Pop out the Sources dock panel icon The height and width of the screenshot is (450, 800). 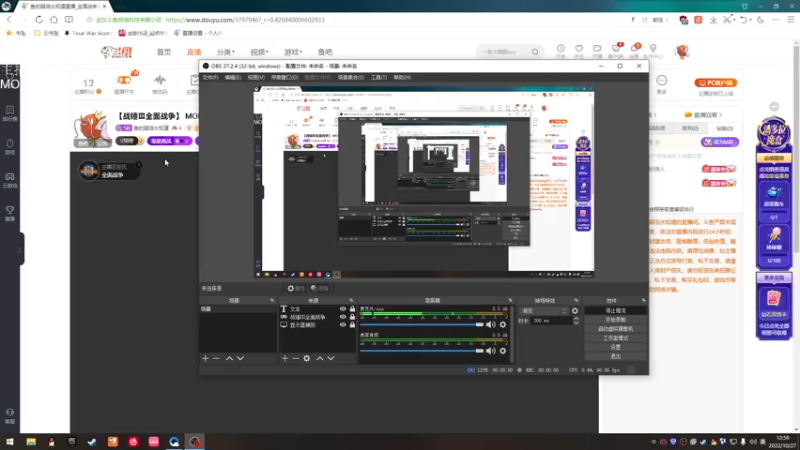point(351,301)
